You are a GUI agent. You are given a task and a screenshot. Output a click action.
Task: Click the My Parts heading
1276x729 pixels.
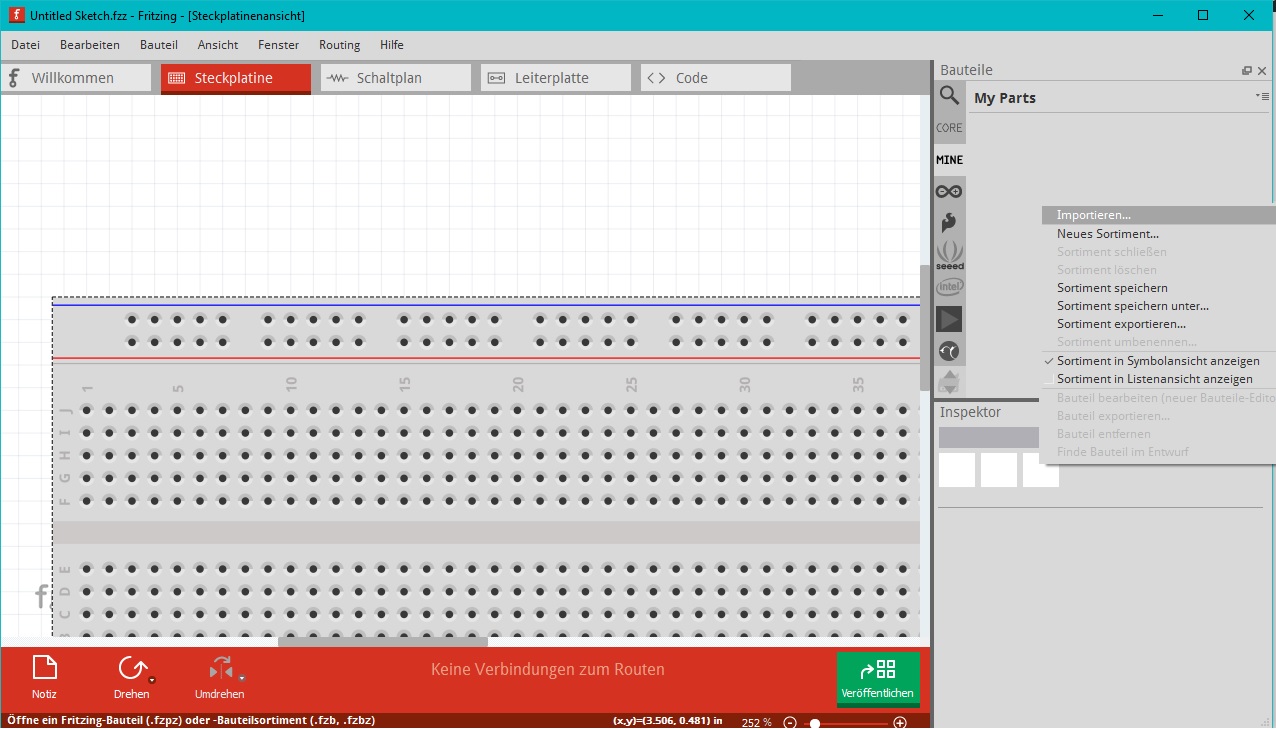click(x=1005, y=98)
